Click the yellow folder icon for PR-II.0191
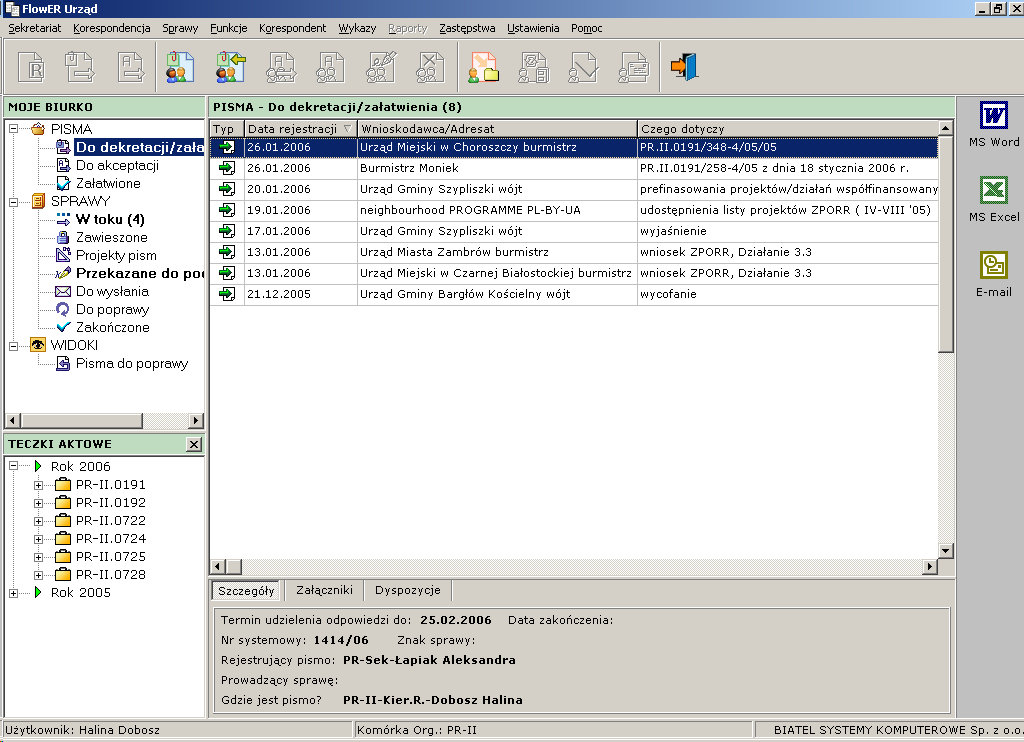The height and width of the screenshot is (742, 1024). (63, 485)
